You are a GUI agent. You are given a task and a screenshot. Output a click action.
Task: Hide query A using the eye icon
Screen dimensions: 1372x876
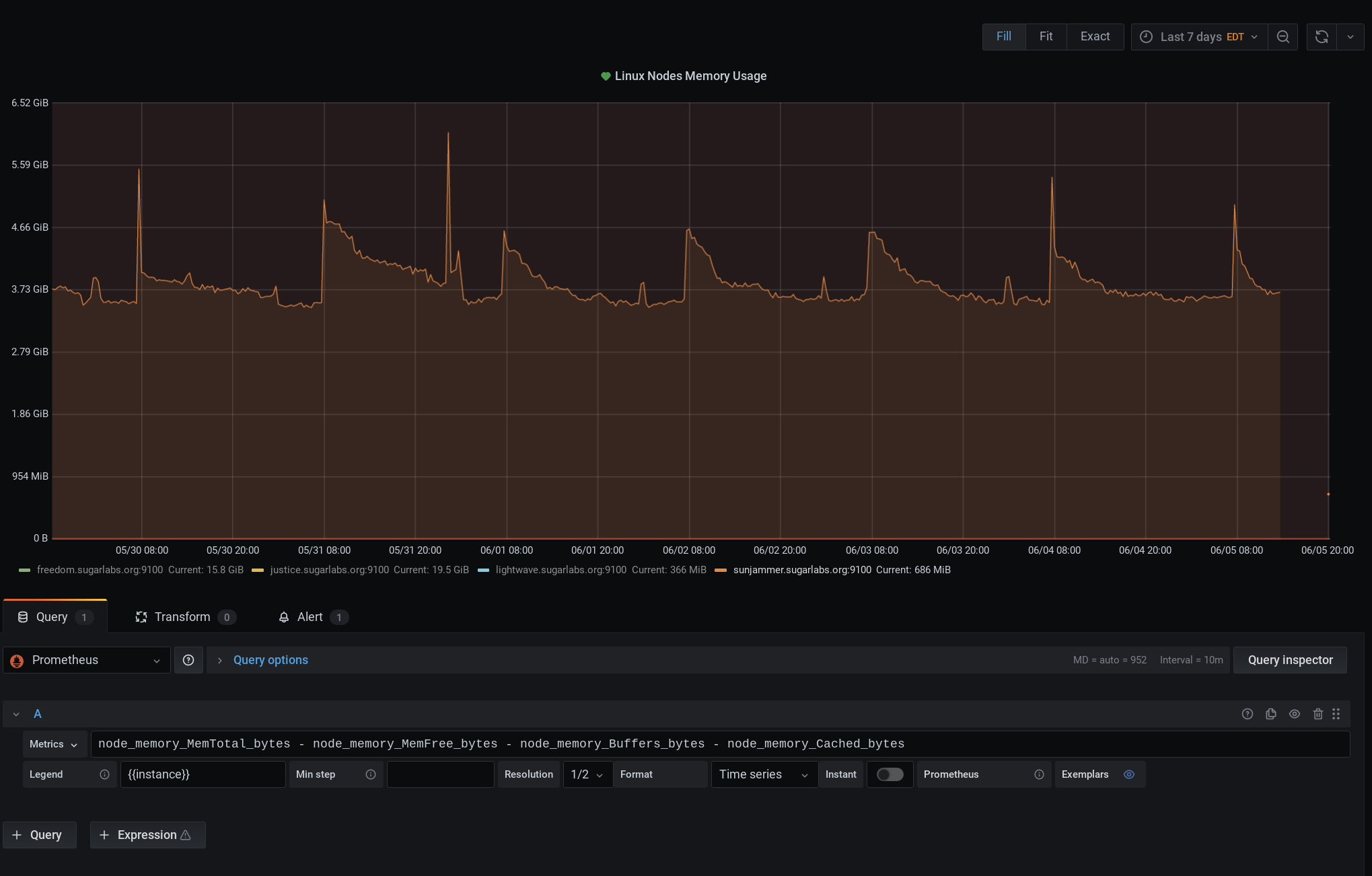[x=1294, y=714]
